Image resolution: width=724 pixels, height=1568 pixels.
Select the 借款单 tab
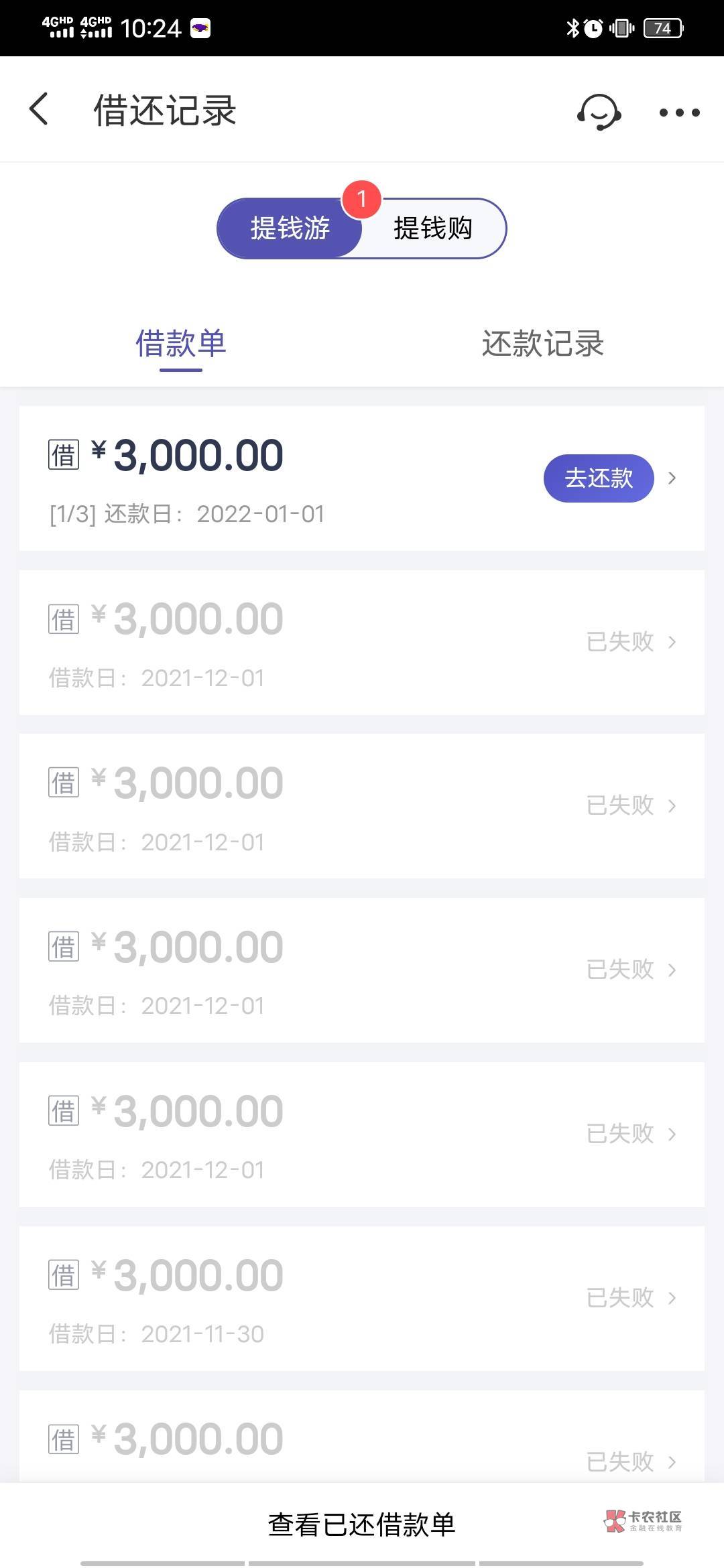(180, 344)
